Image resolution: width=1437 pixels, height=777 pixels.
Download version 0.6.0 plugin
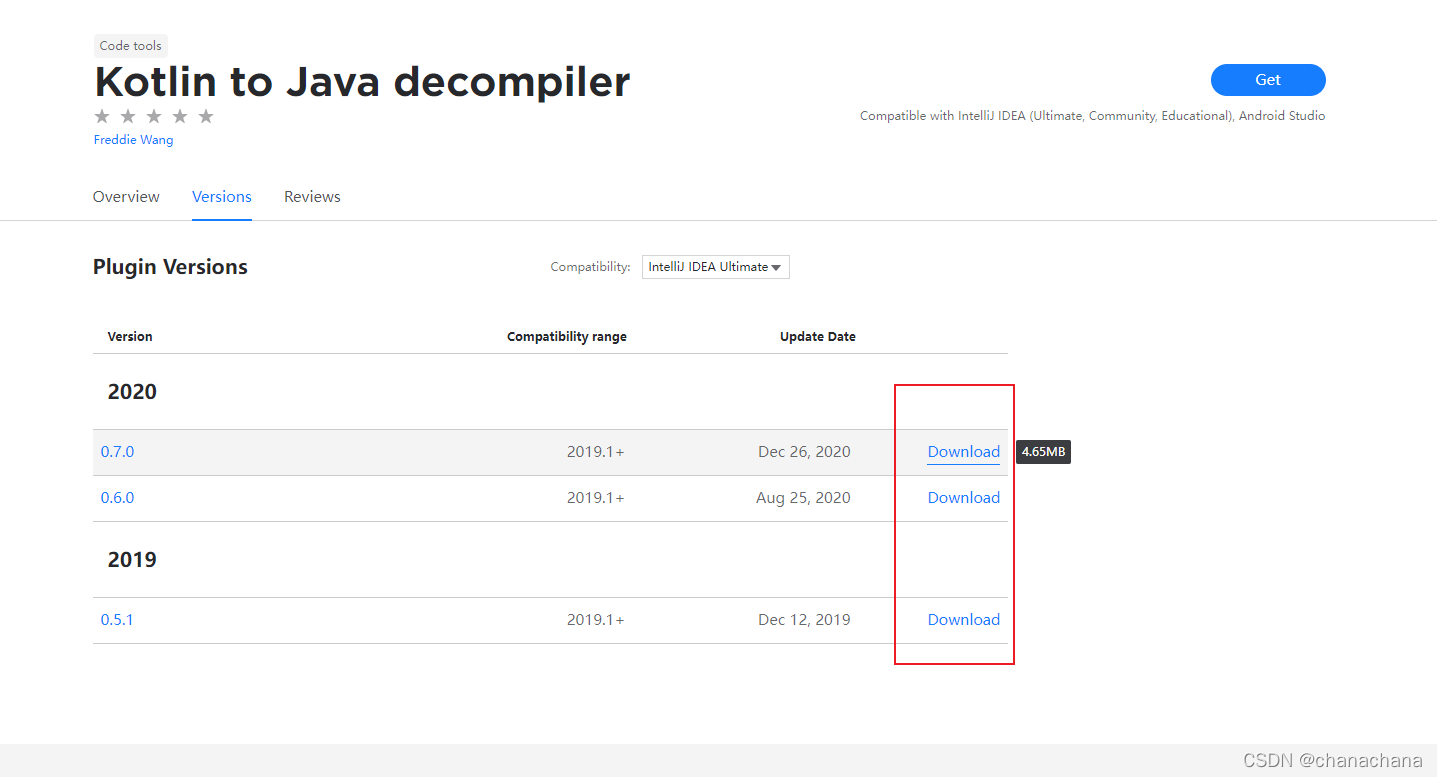tap(964, 498)
